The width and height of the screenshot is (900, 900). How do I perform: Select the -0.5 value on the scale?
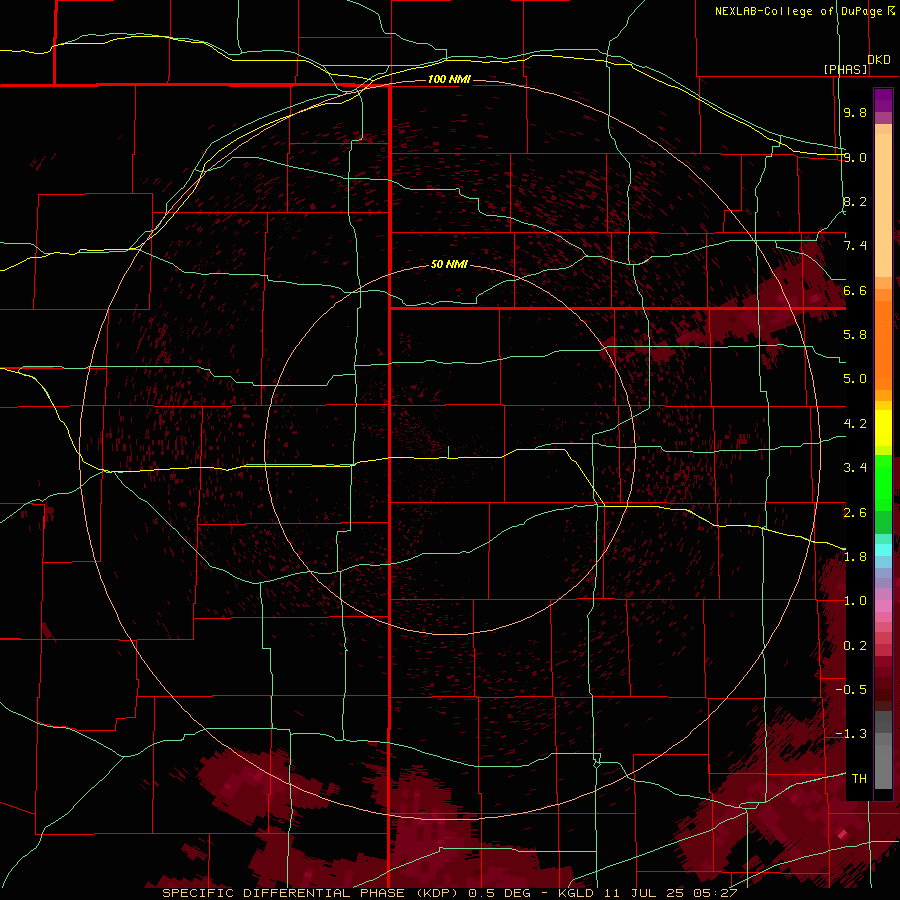(851, 690)
